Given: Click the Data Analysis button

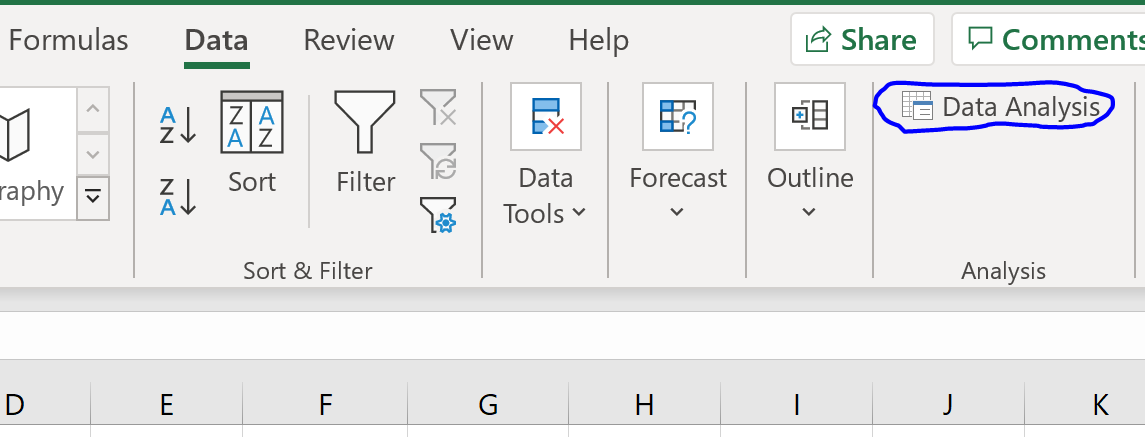Looking at the screenshot, I should (x=1003, y=107).
